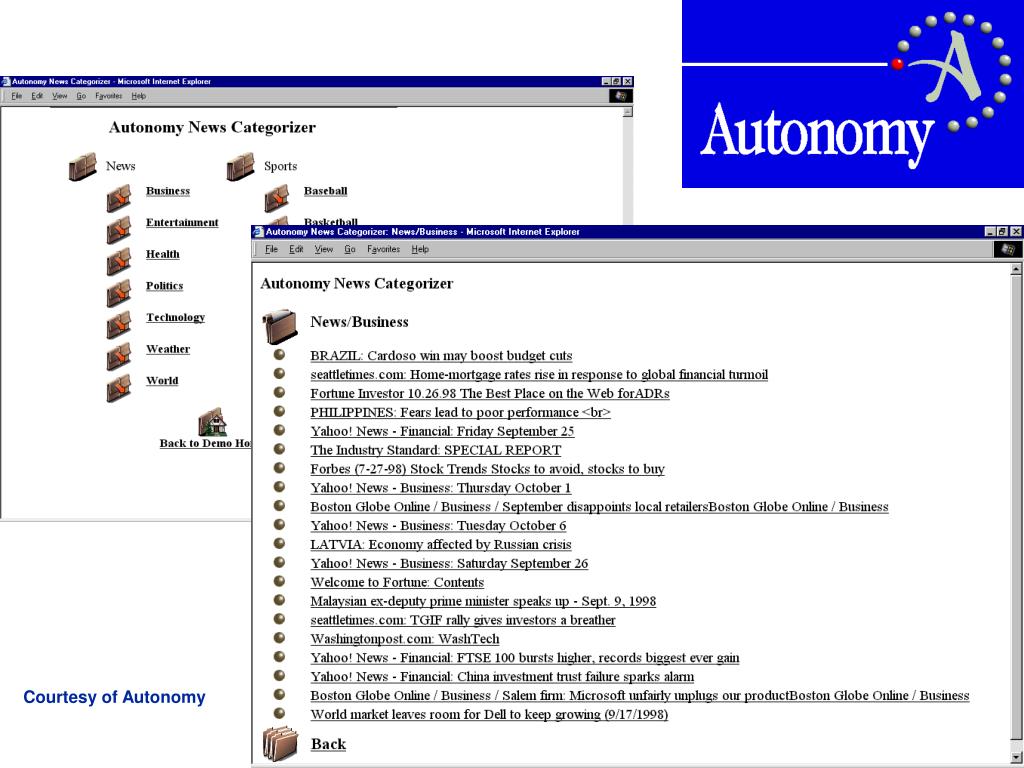
Task: Open Yahoo! News Business Thursday October 1
Action: (x=441, y=488)
